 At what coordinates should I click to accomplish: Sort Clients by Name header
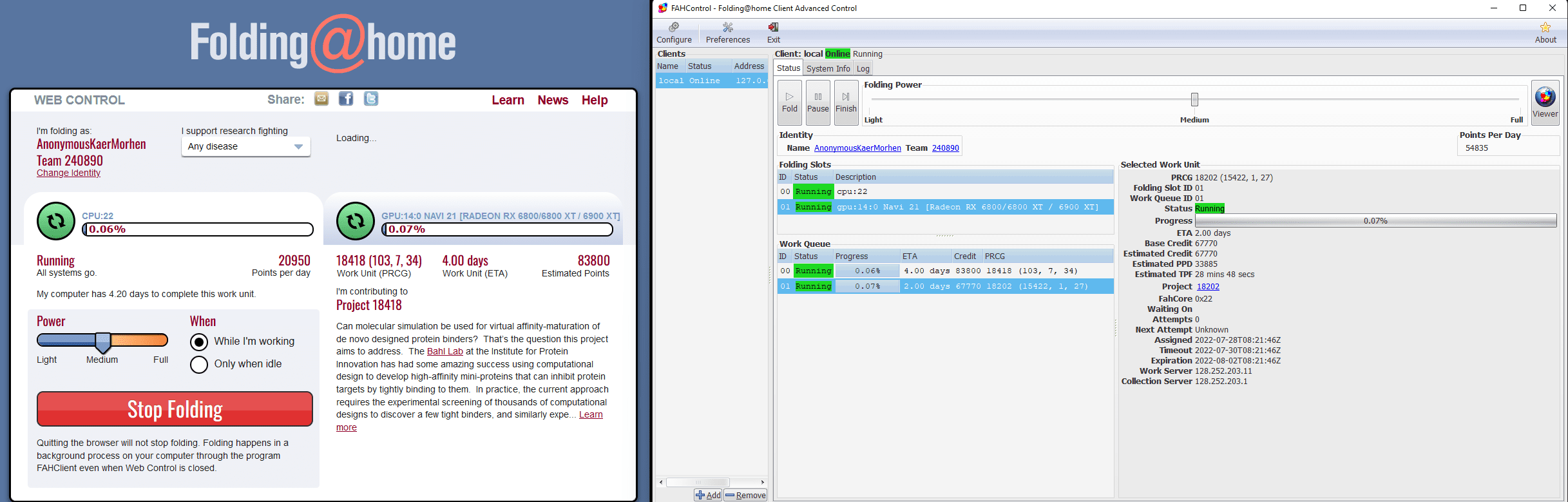(670, 66)
